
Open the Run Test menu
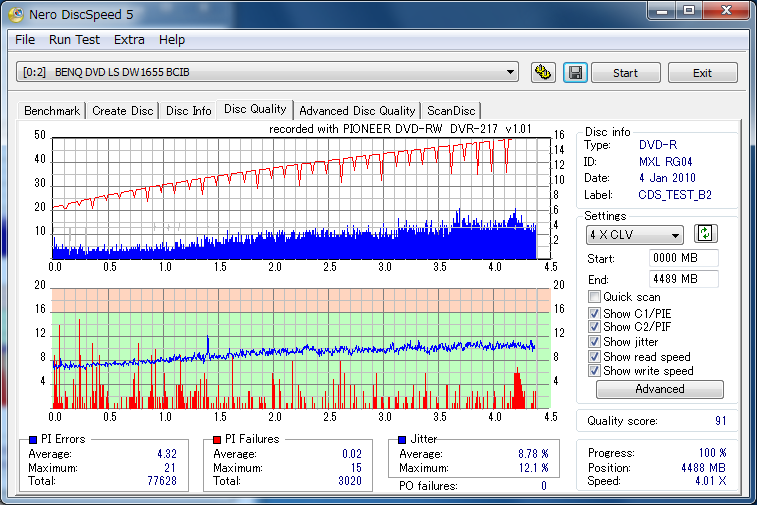click(74, 40)
